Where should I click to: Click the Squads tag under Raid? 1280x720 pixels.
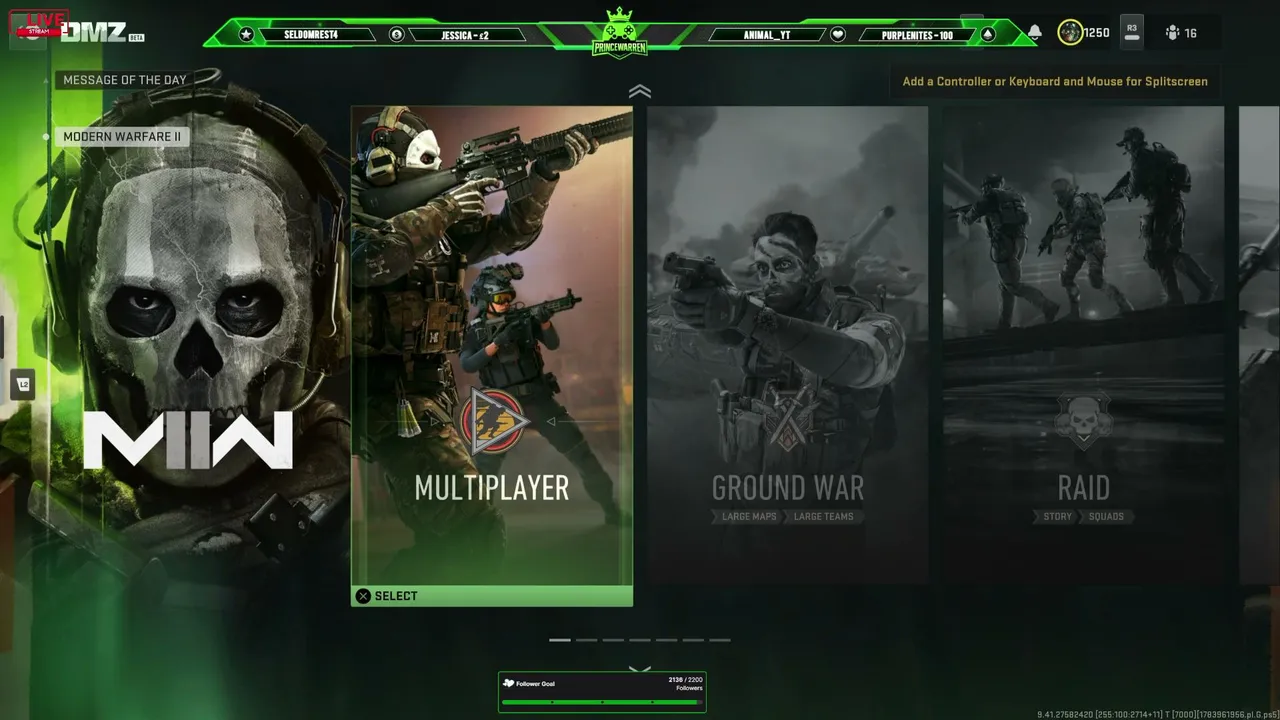coord(1105,517)
